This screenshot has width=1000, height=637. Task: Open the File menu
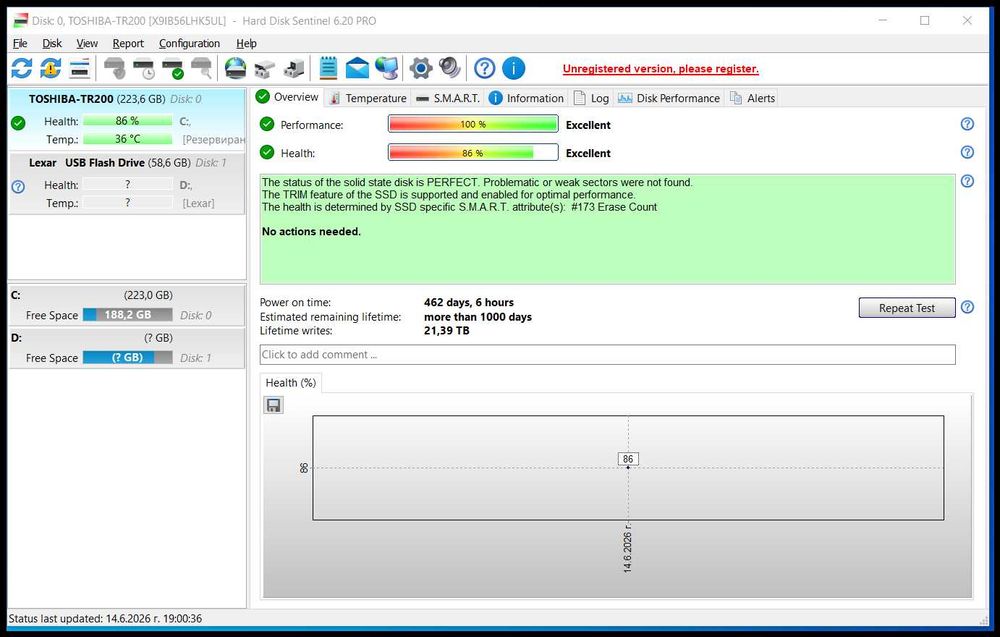point(20,43)
